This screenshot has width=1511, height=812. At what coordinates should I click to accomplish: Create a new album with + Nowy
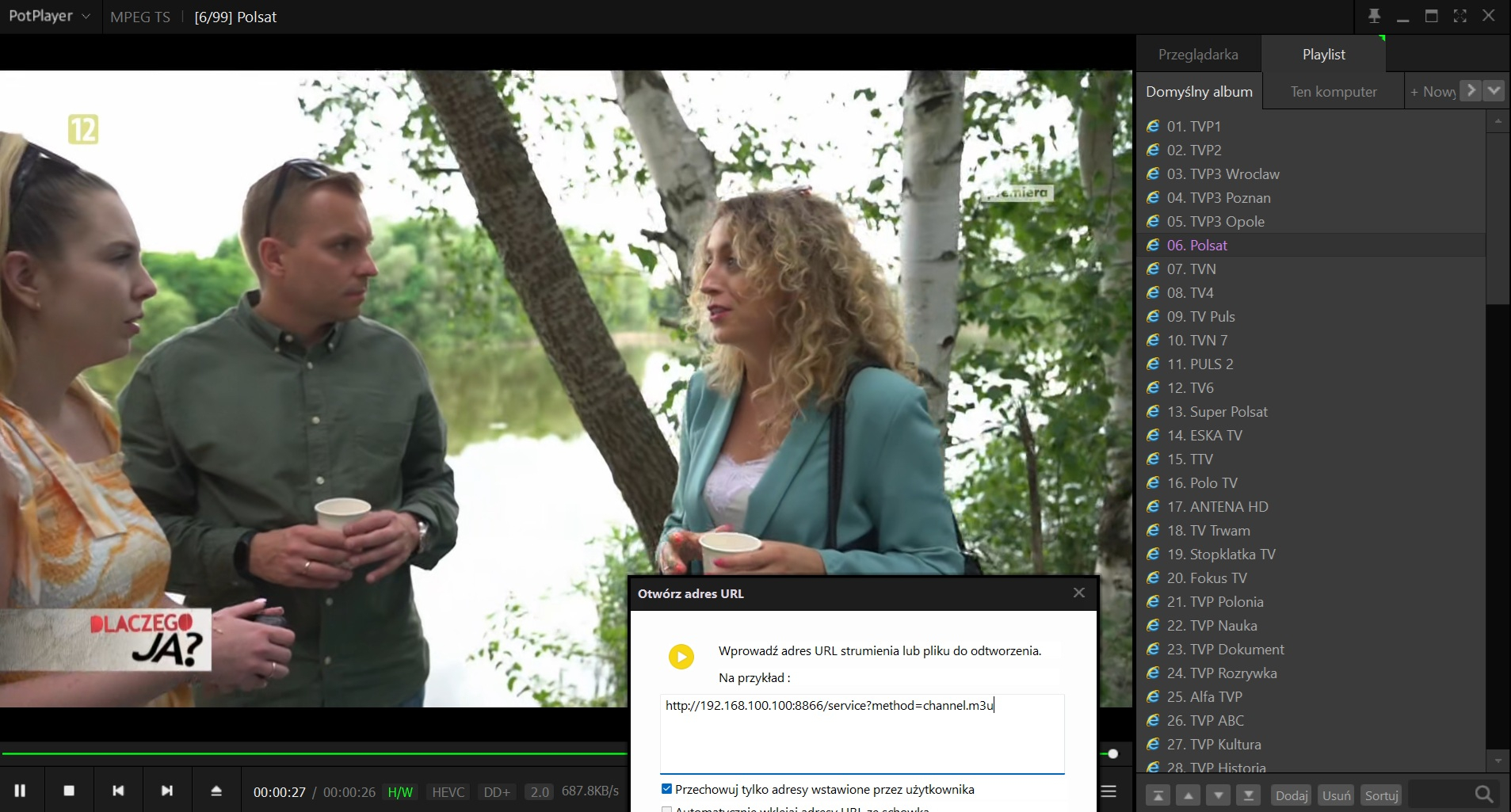(x=1433, y=91)
